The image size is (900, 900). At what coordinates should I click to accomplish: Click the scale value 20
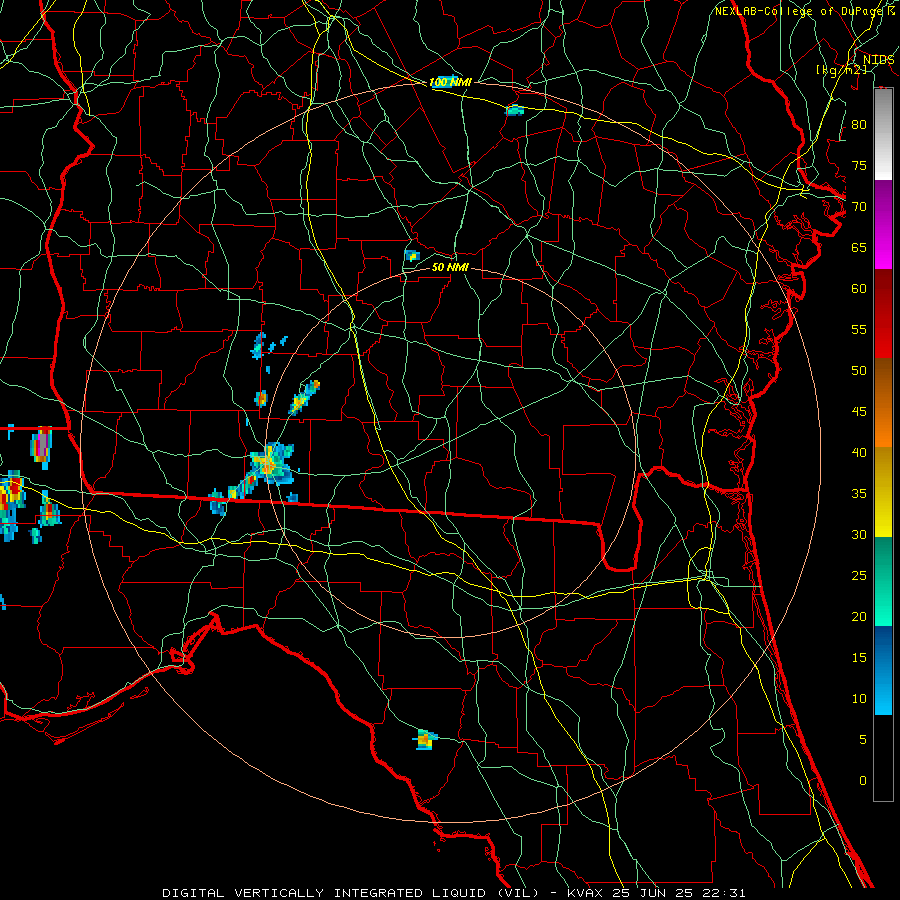[x=859, y=616]
